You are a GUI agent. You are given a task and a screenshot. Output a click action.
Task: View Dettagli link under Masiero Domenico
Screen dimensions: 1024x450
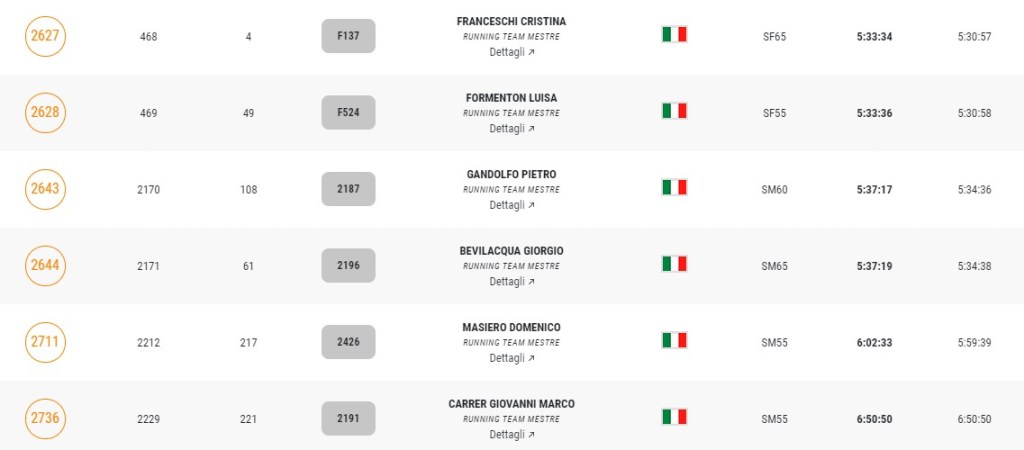point(511,358)
